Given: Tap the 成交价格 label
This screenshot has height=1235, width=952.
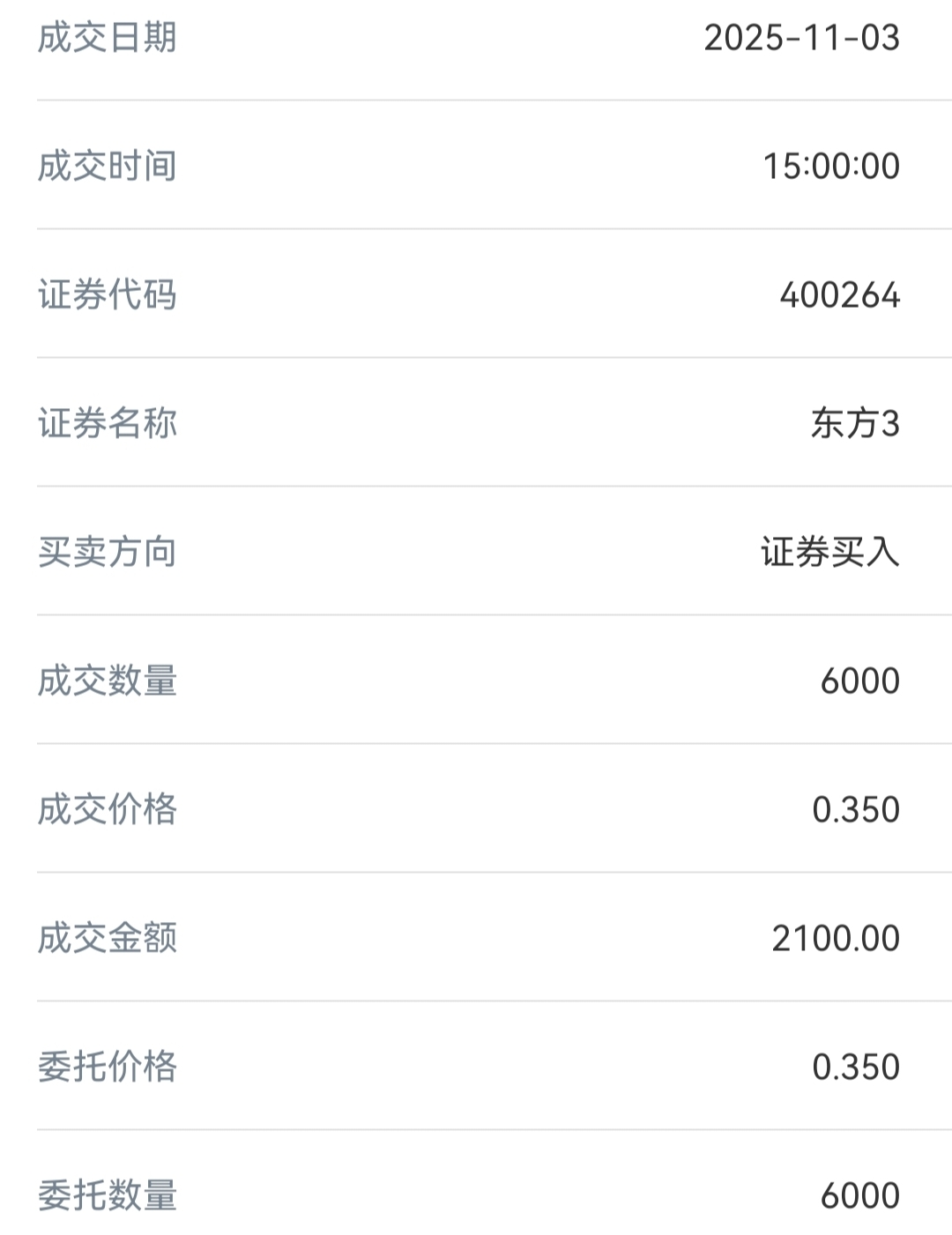Looking at the screenshot, I should pyautogui.click(x=108, y=810).
